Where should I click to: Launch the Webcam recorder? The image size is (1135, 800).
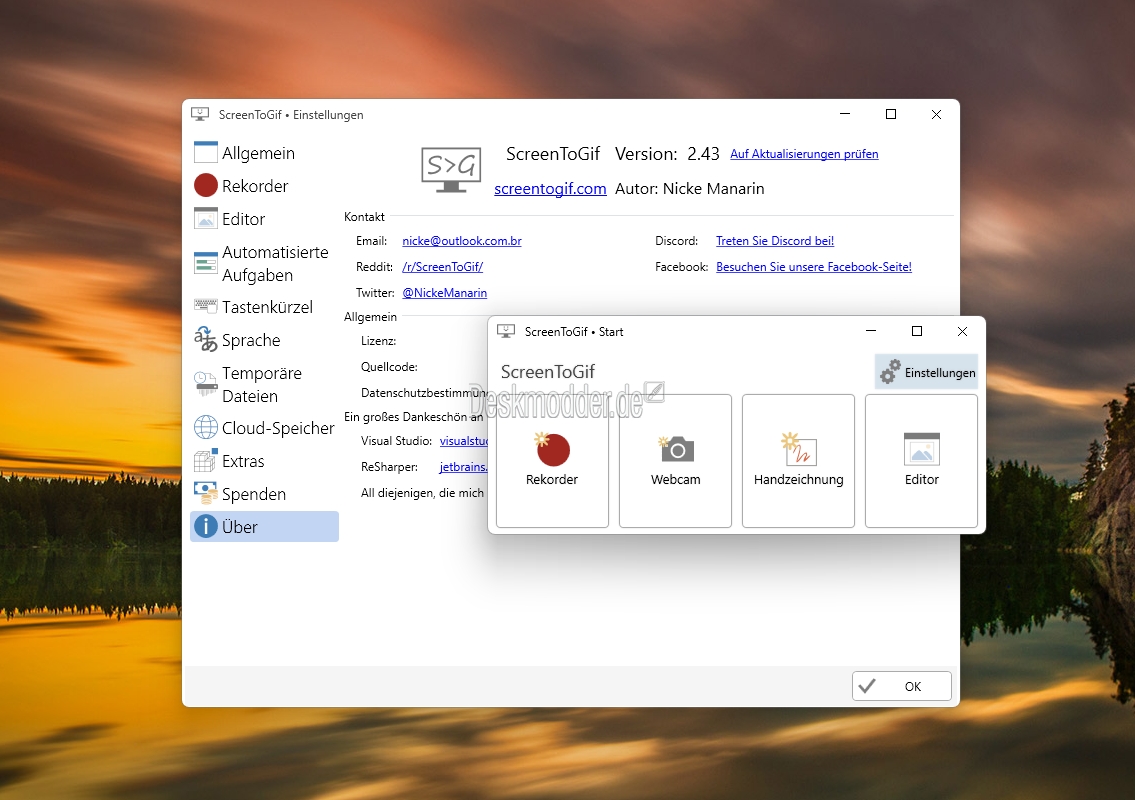(x=675, y=460)
